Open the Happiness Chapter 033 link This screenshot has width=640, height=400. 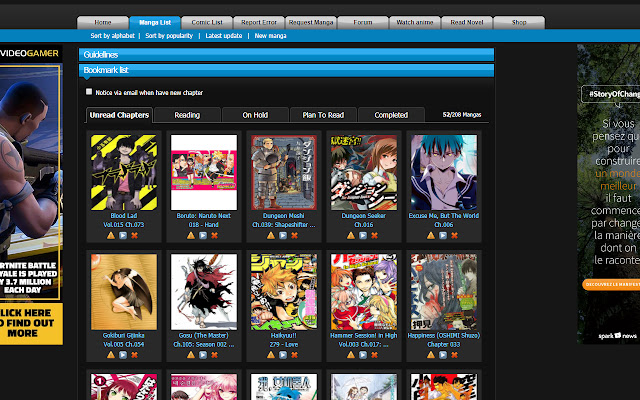(444, 344)
